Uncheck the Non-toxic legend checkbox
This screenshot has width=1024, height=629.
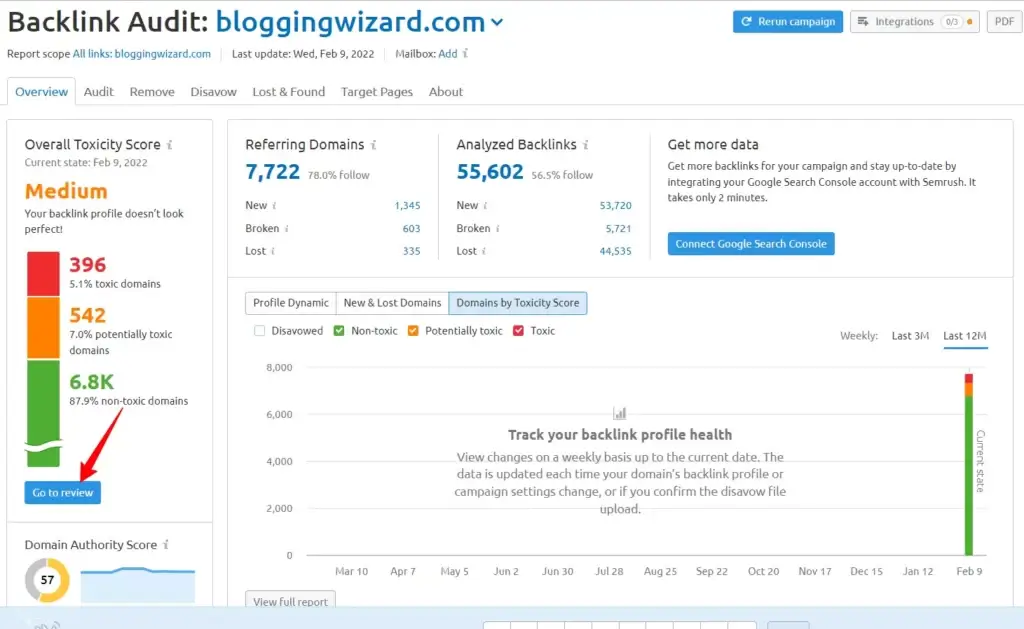339,331
